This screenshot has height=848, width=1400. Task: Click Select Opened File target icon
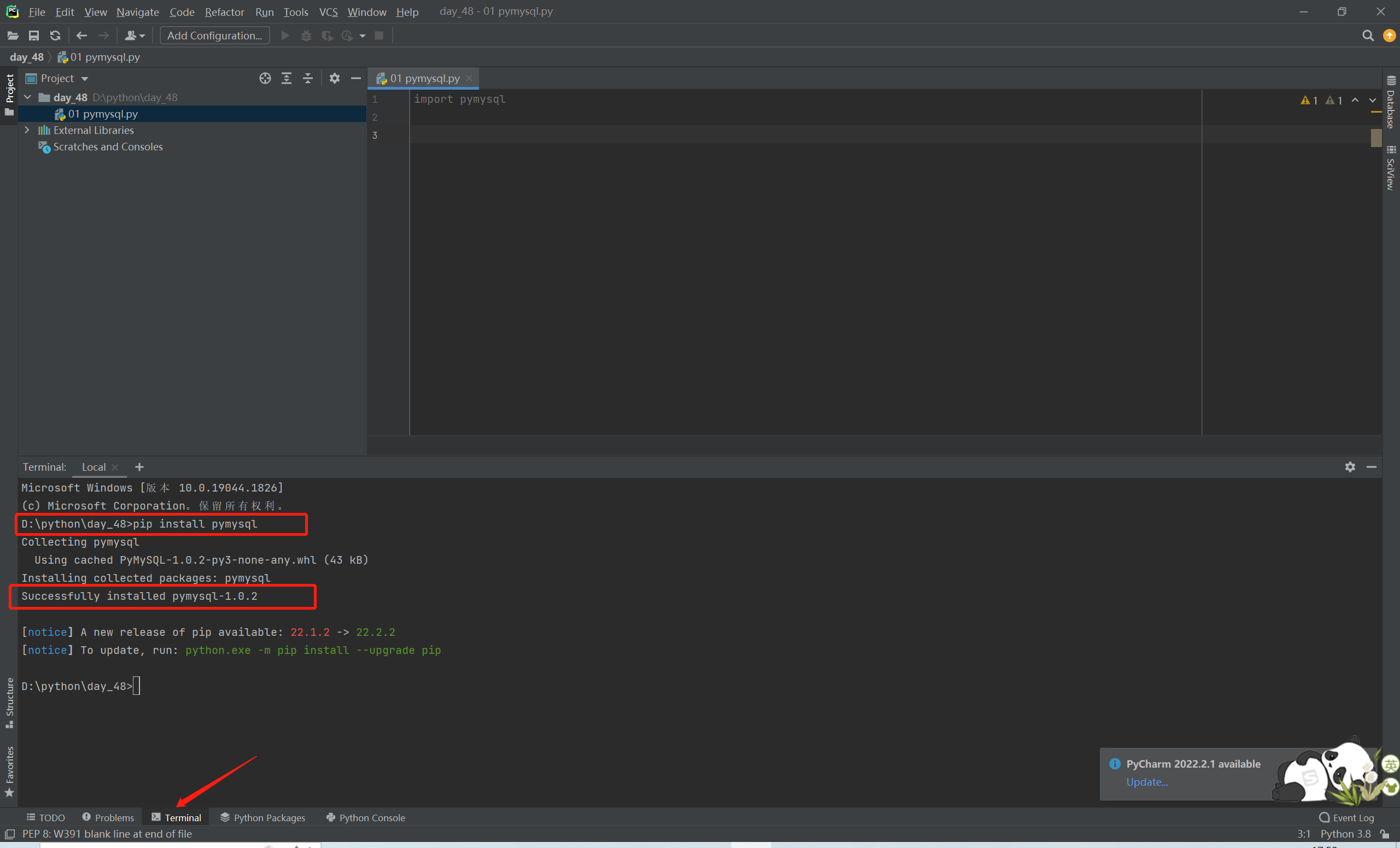pyautogui.click(x=265, y=78)
